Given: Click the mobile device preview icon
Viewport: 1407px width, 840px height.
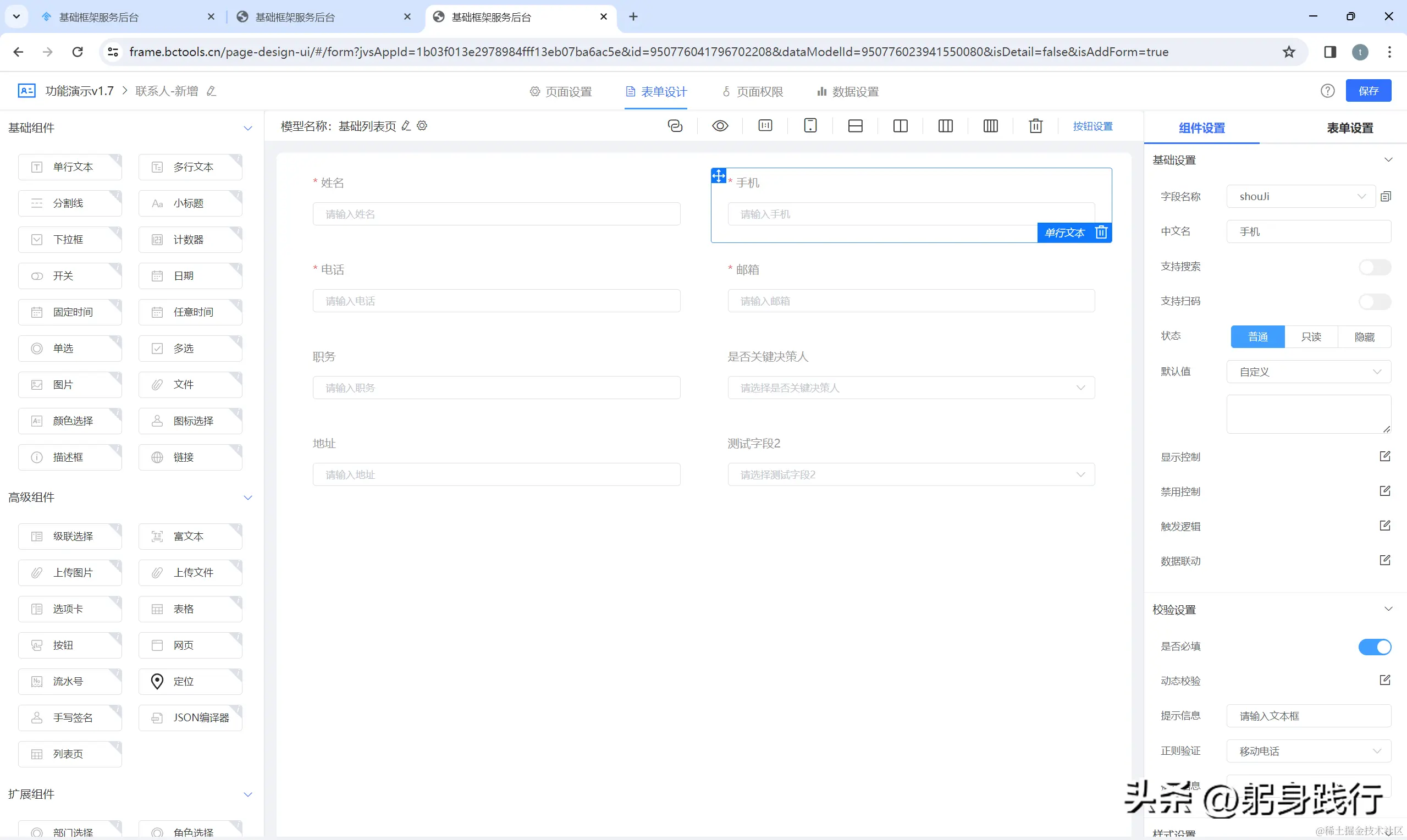Looking at the screenshot, I should [x=810, y=126].
